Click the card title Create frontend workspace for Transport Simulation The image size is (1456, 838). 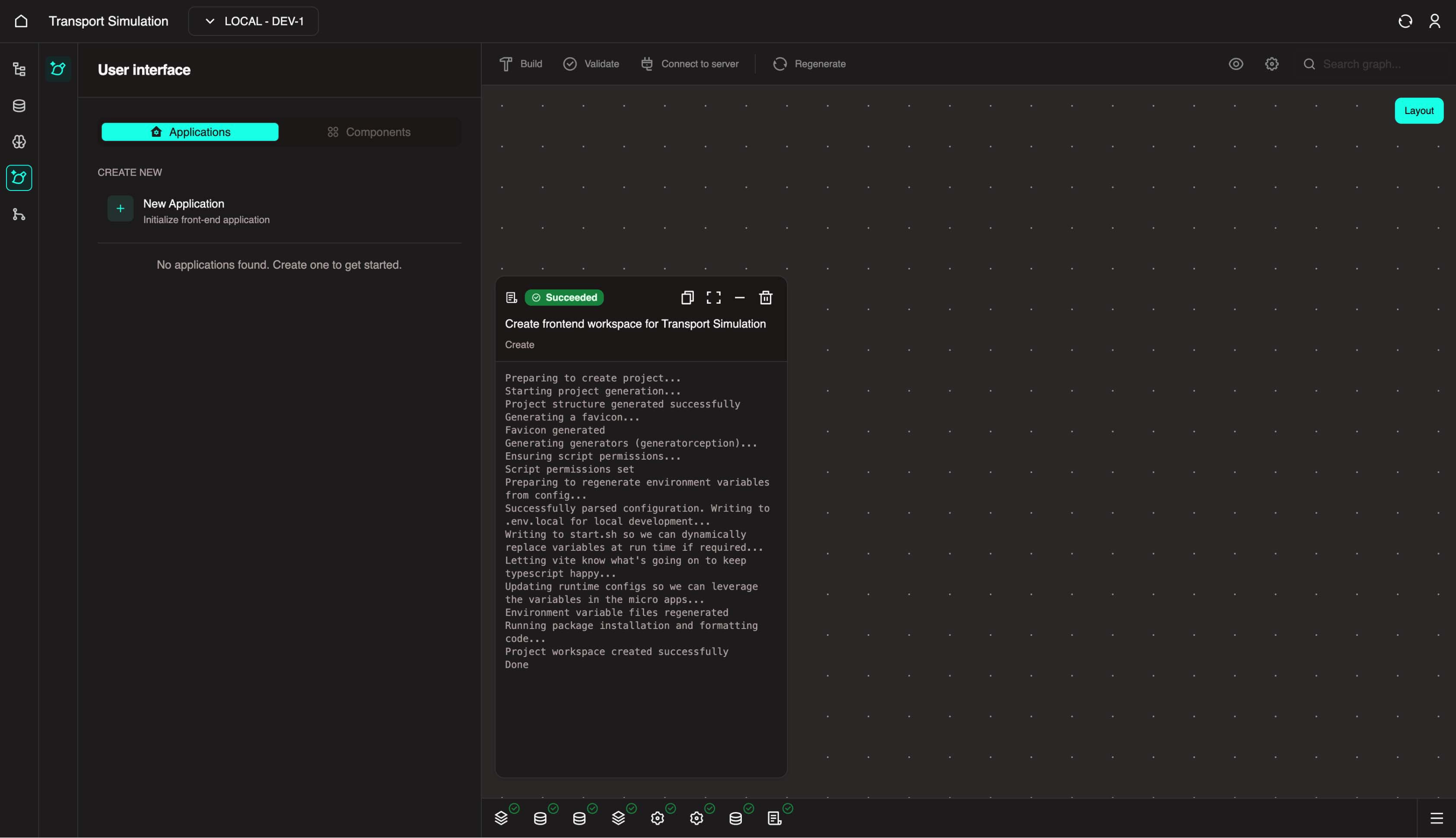(636, 324)
